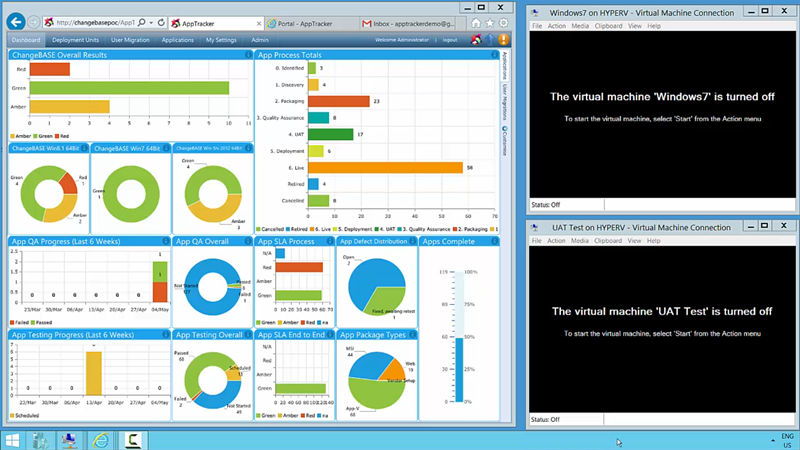Open info icon on App QA Overall panel
Screen dimensions: 800x450
(x=248, y=241)
